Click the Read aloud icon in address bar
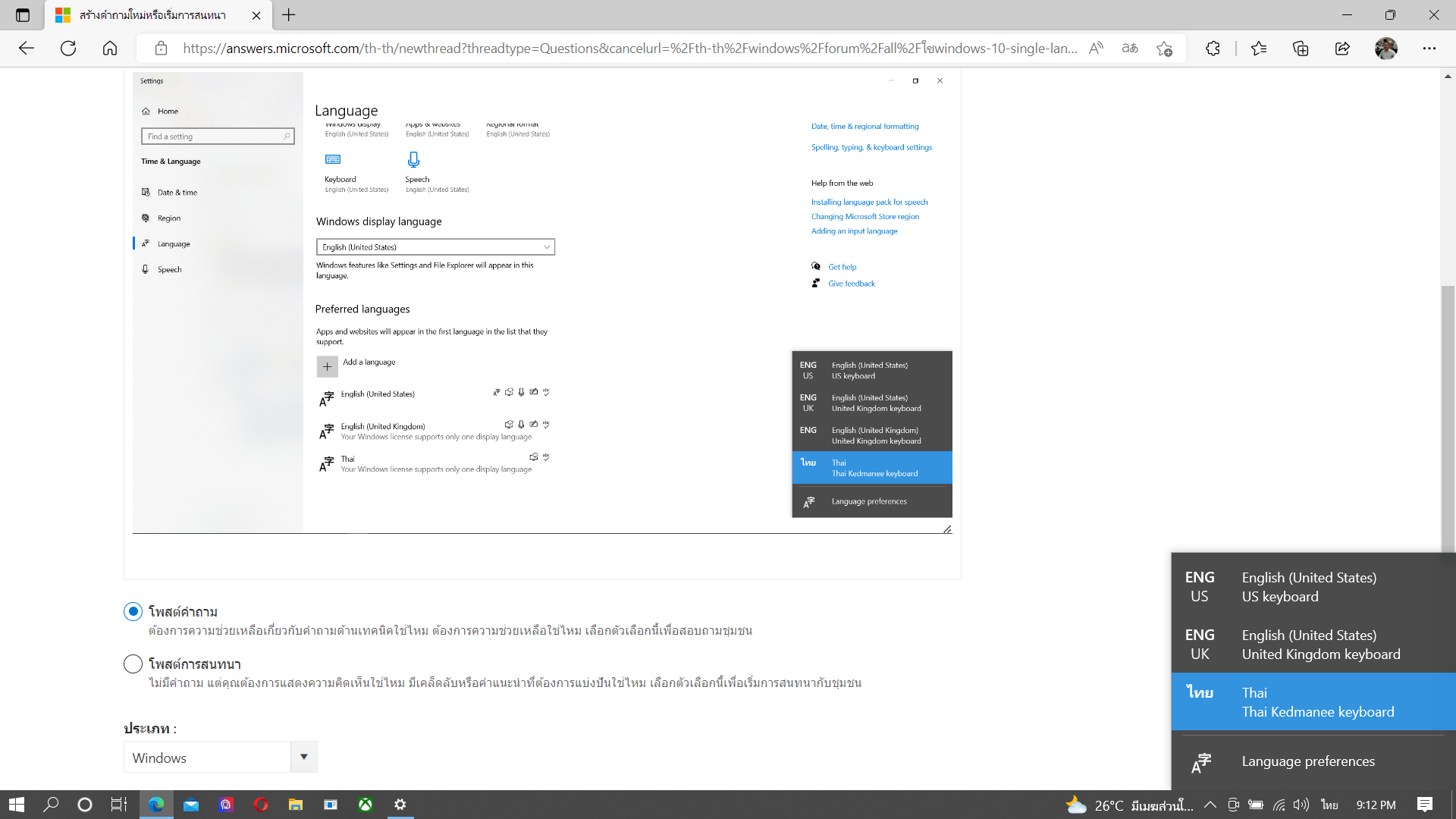 pyautogui.click(x=1096, y=49)
